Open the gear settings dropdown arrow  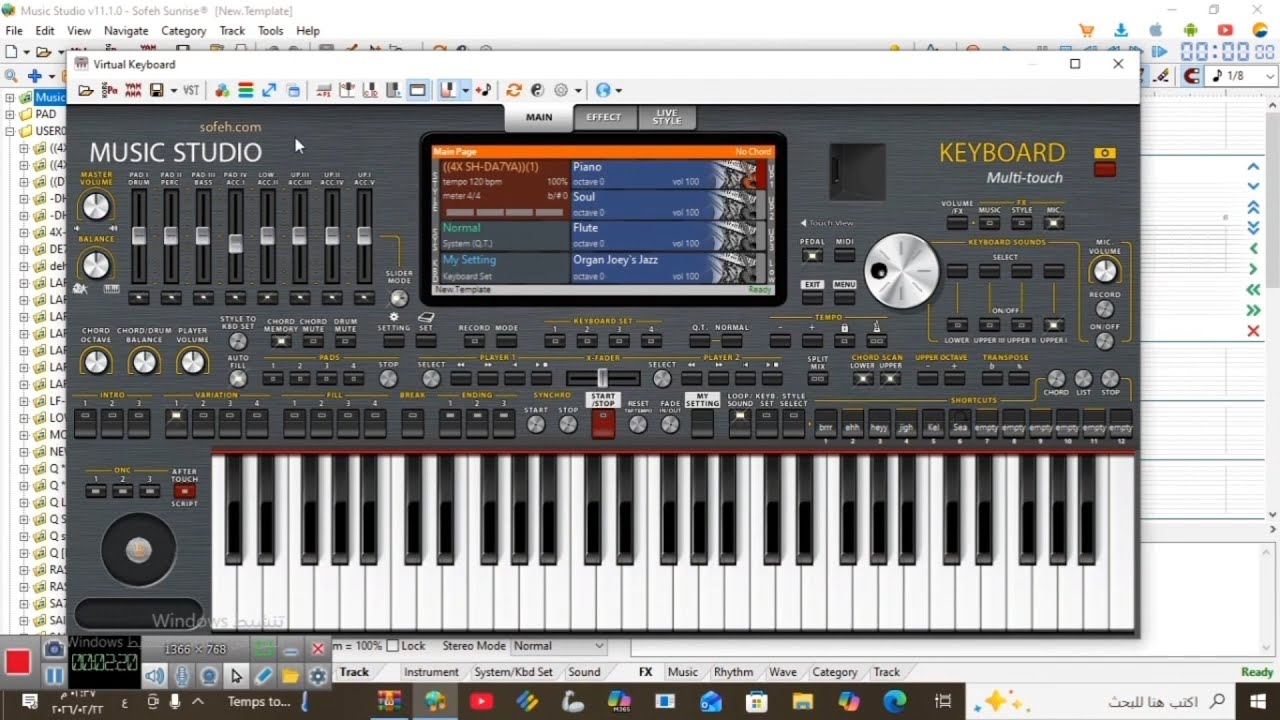578,91
